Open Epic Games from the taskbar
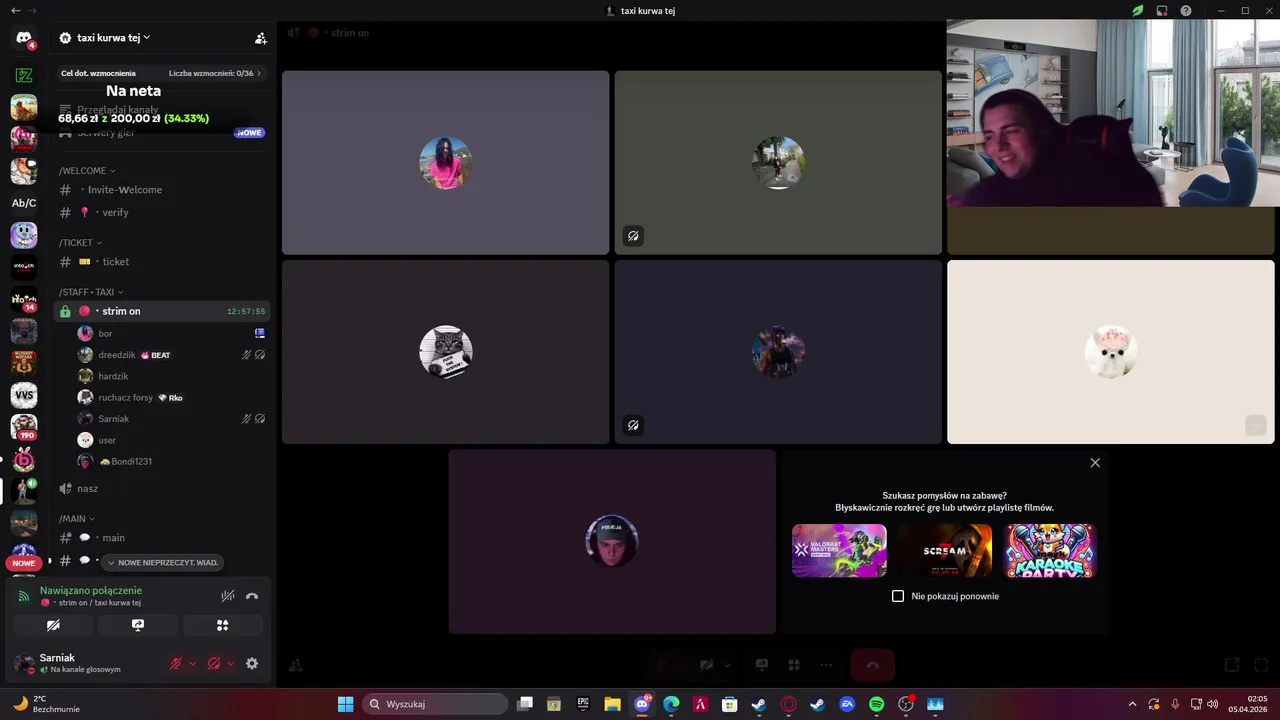1280x720 pixels. tap(583, 704)
